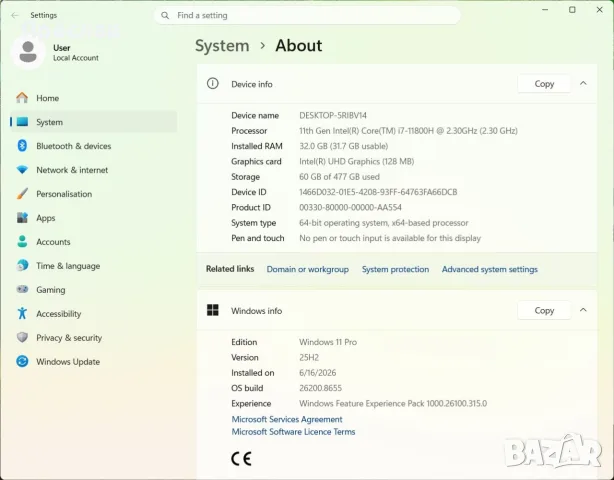Image resolution: width=614 pixels, height=480 pixels.
Task: Open Microsoft Software Licence Terms link
Action: tap(293, 432)
